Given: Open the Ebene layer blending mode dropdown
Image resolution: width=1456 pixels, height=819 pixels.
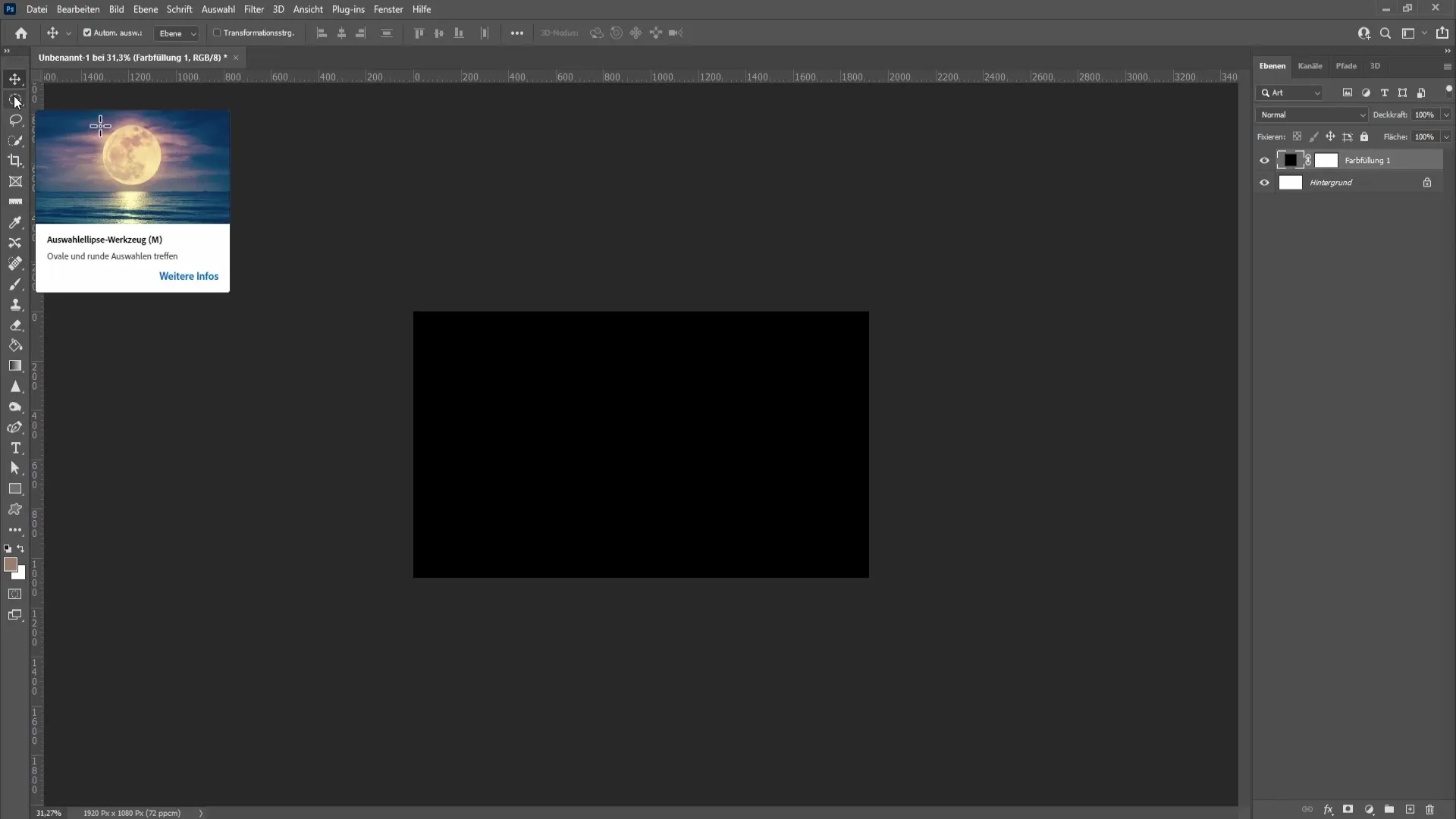Looking at the screenshot, I should click(1311, 113).
